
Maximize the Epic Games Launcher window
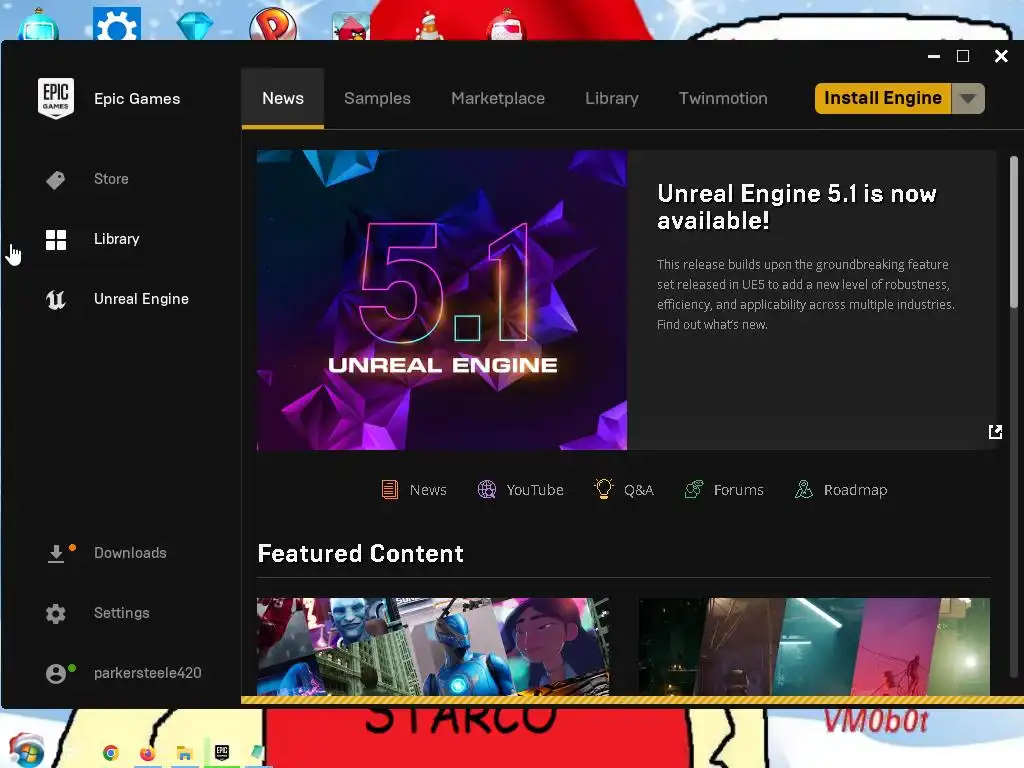click(x=963, y=56)
